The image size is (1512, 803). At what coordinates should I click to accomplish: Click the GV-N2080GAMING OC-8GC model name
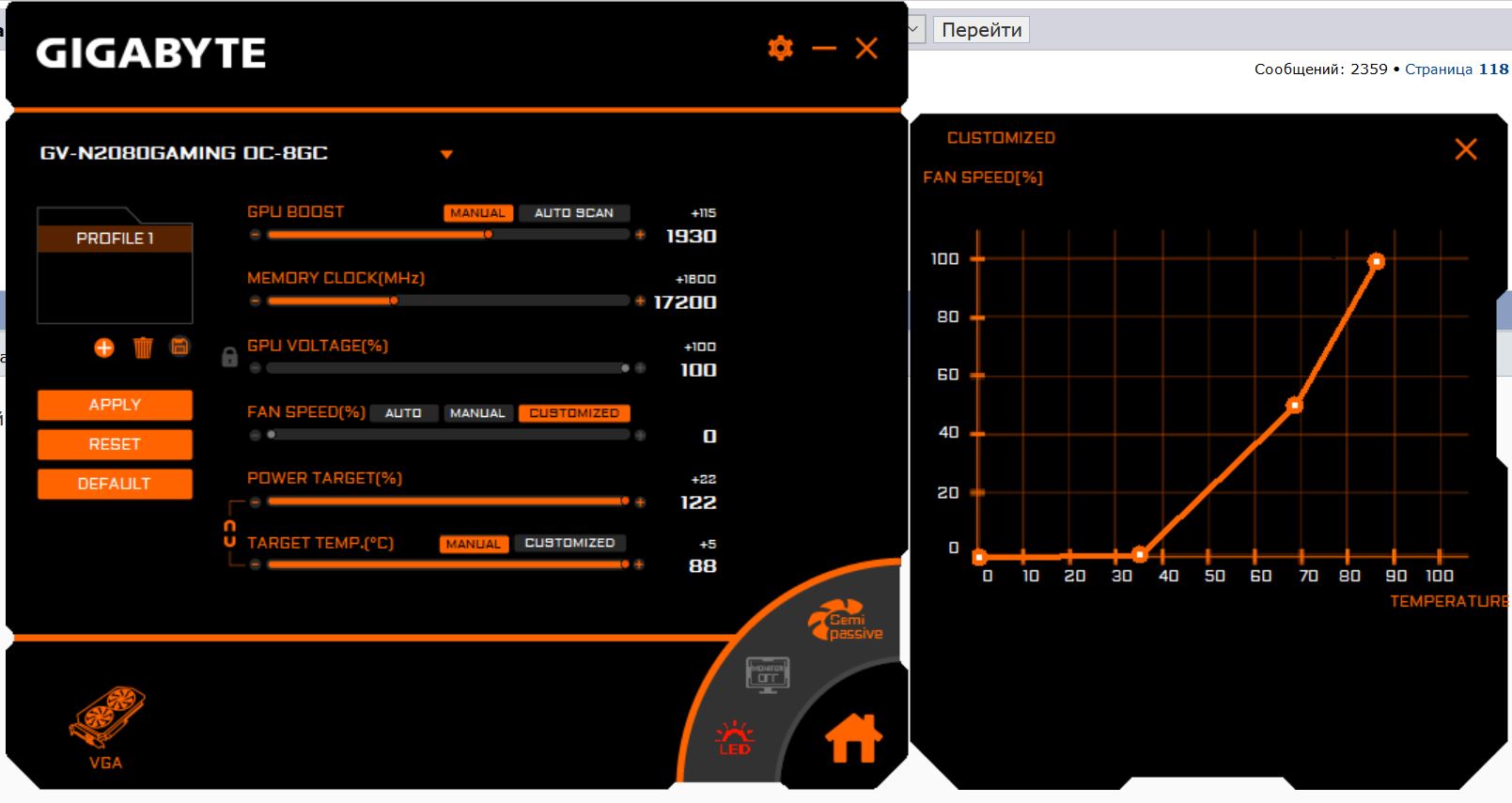coord(184,153)
